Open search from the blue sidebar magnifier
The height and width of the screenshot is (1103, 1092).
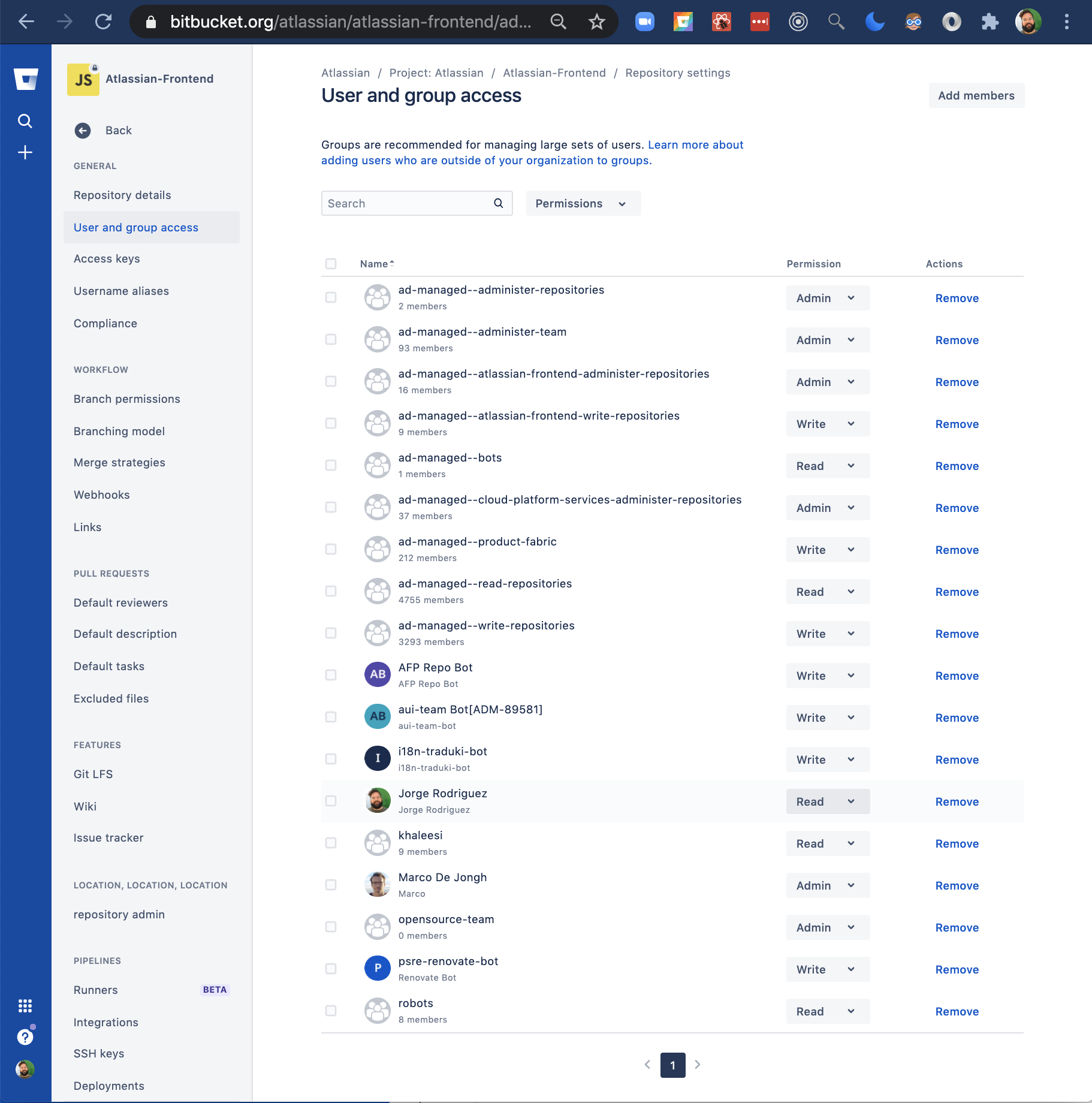tap(25, 120)
